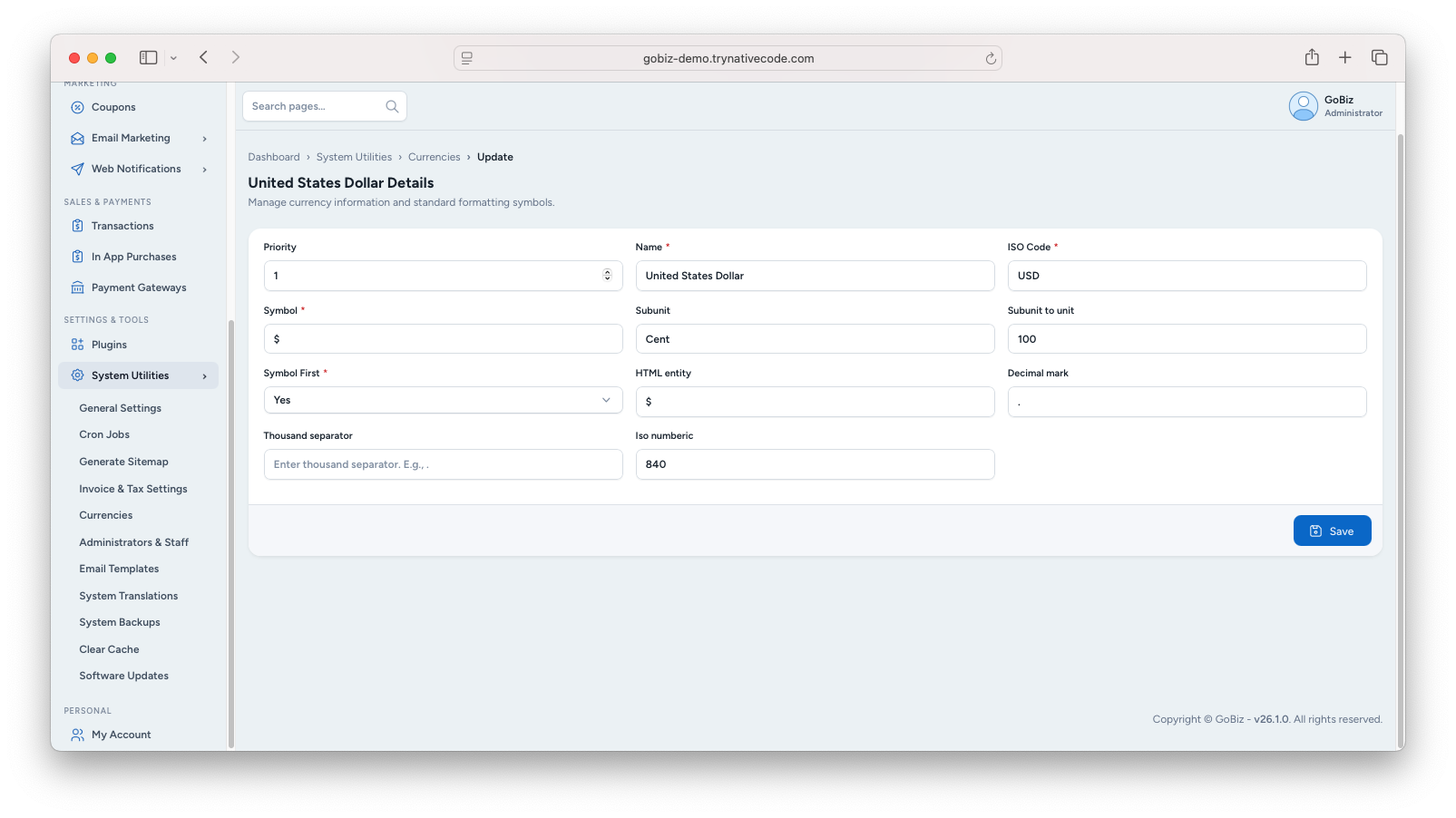This screenshot has width=1456, height=818.
Task: Reload the page with refresh icon
Action: (991, 58)
